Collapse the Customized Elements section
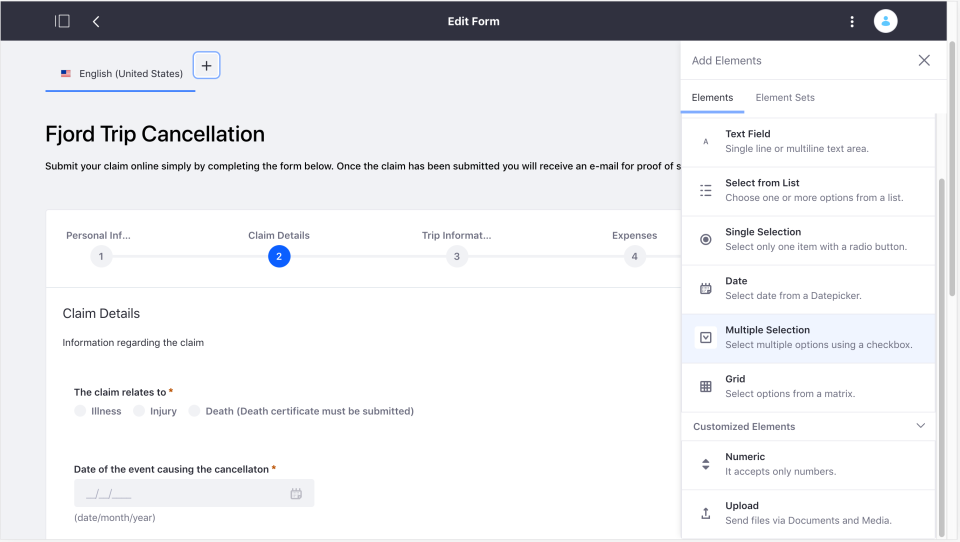 (921, 426)
